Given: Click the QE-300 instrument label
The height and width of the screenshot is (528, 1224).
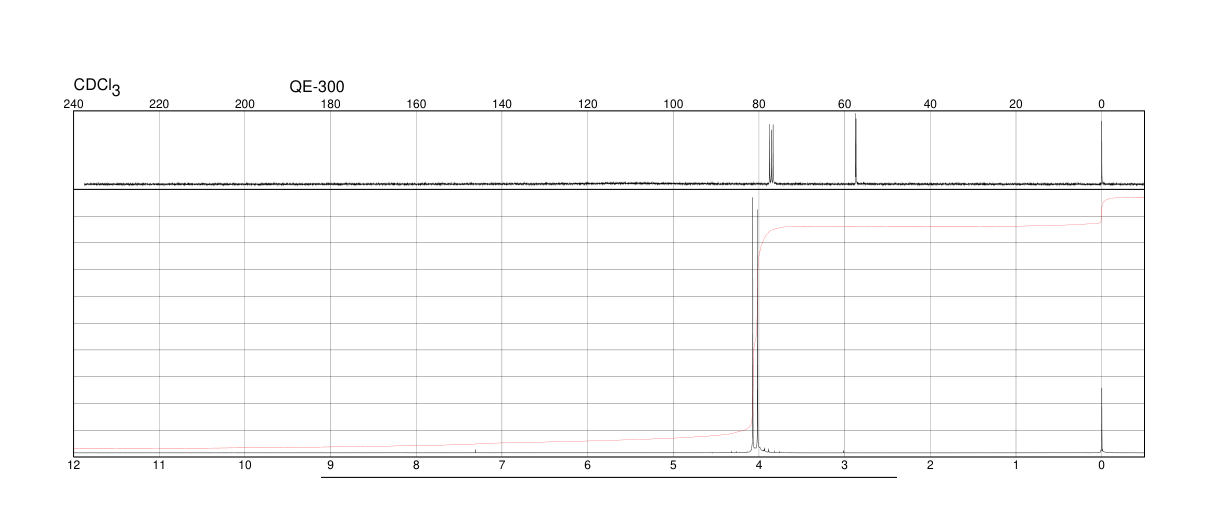Looking at the screenshot, I should pos(317,87).
